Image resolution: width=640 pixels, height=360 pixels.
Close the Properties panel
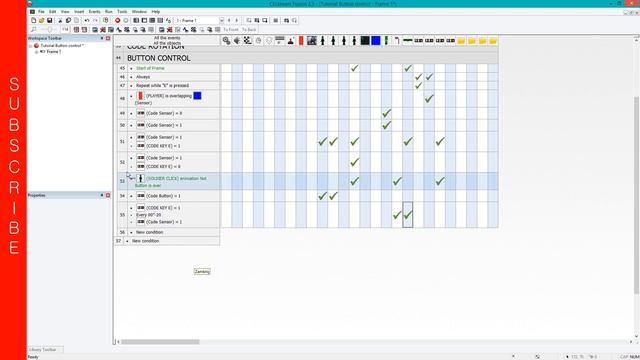pos(108,196)
